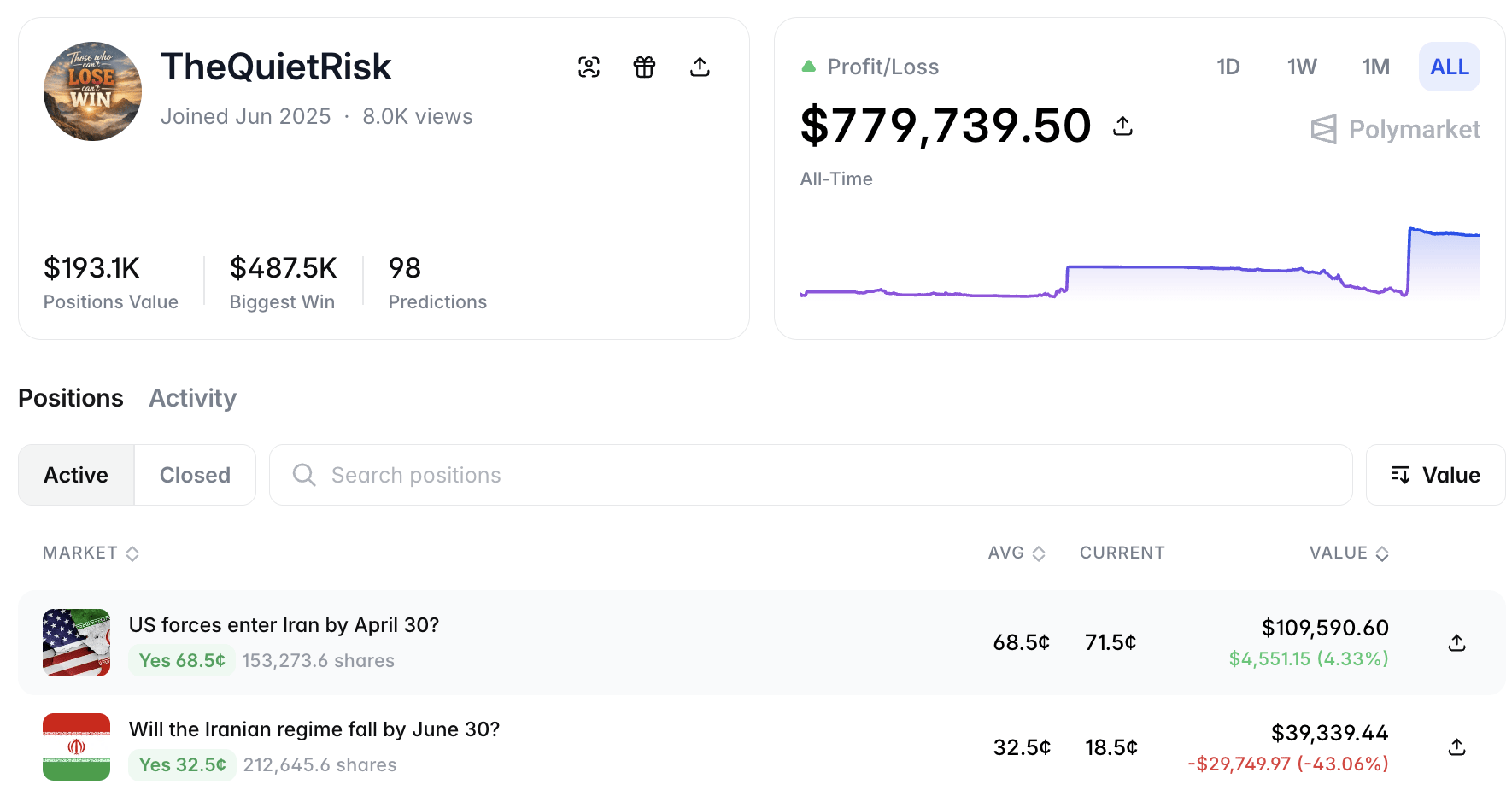This screenshot has width=1512, height=796.
Task: Open the Value sort dropdown button
Action: coord(1435,475)
